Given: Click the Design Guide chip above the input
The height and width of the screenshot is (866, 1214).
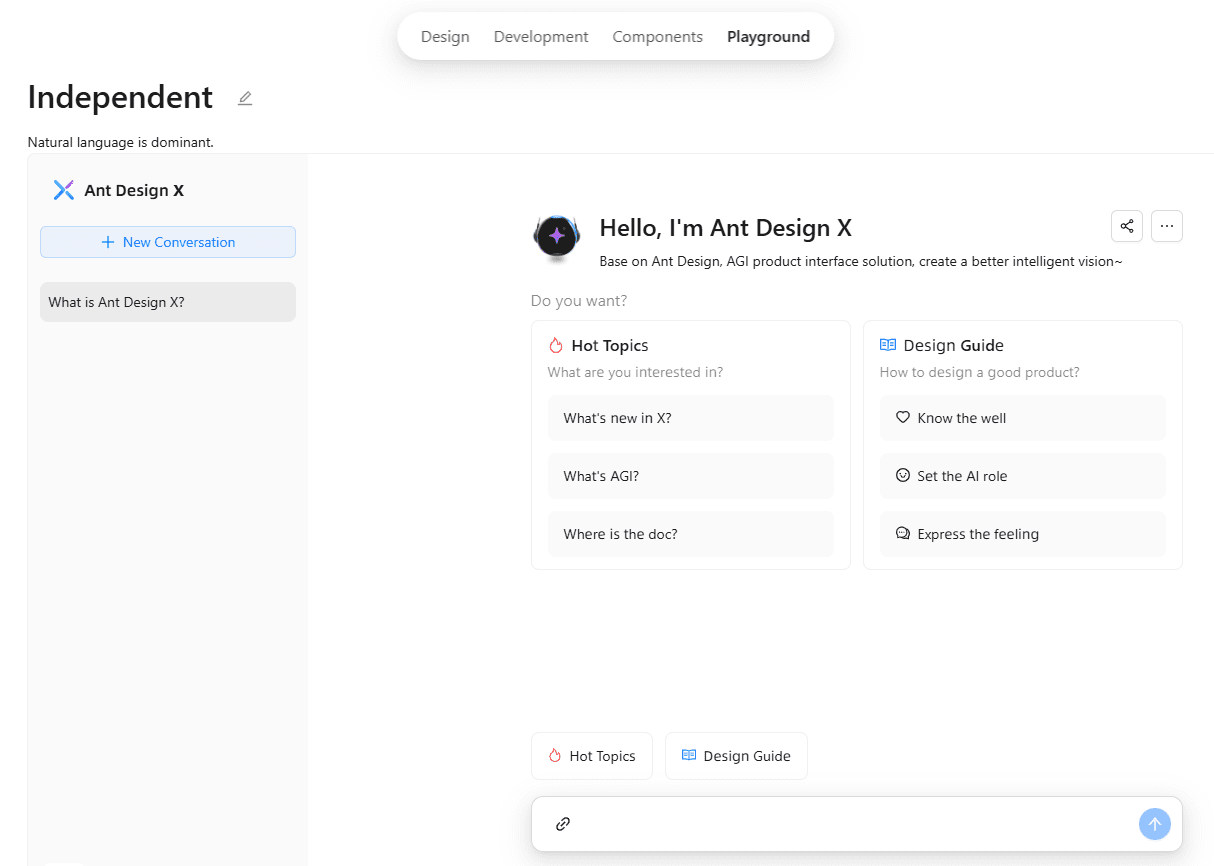Looking at the screenshot, I should pos(736,756).
